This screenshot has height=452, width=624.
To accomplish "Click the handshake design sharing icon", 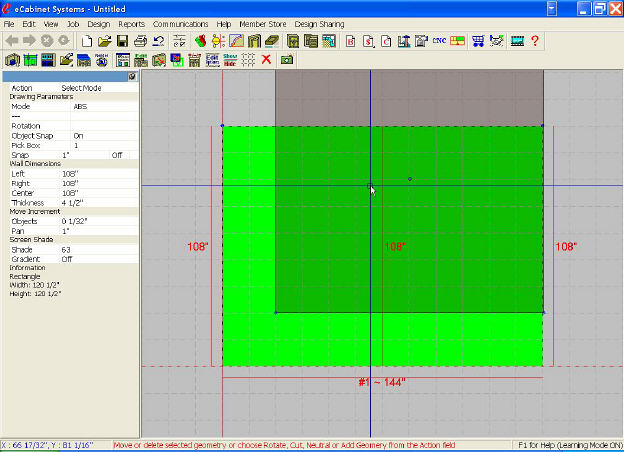I will click(497, 41).
